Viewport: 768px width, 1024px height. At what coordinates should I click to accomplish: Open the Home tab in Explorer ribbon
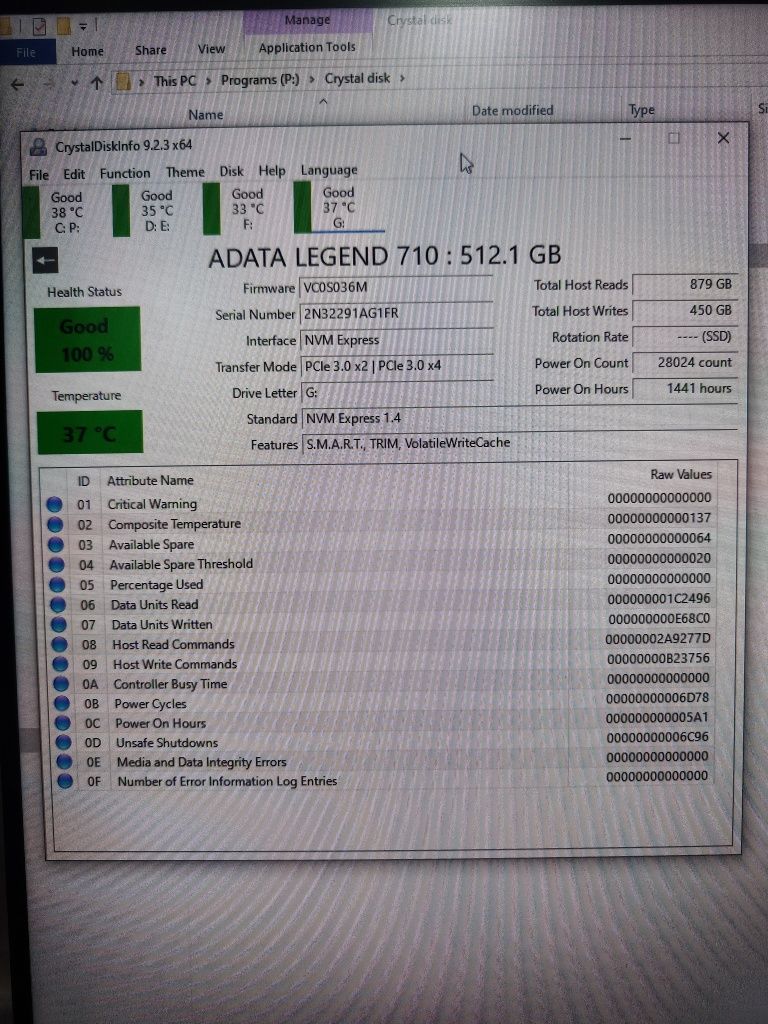tap(88, 51)
